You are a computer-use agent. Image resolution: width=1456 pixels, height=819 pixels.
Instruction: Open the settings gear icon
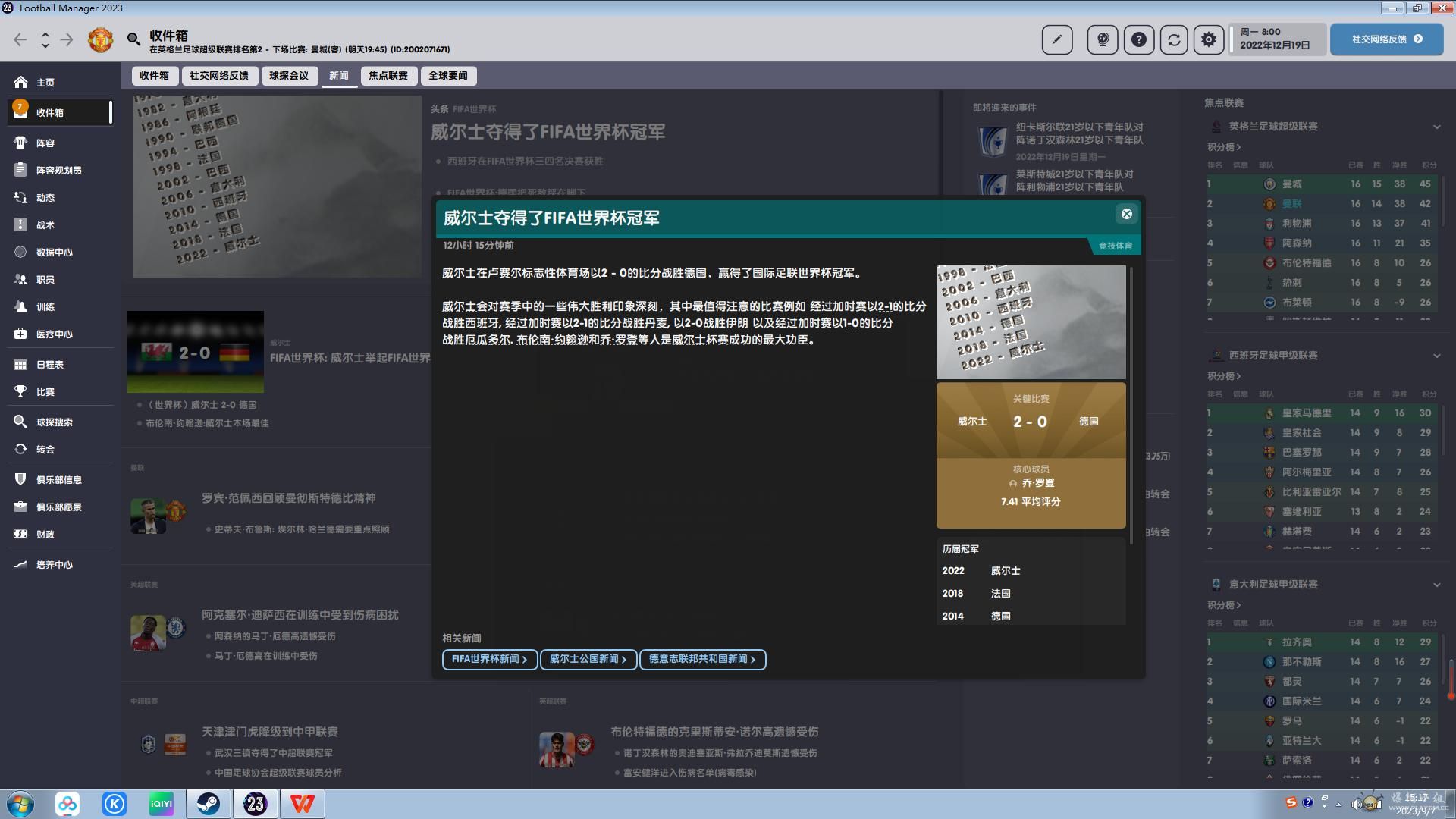click(1209, 39)
